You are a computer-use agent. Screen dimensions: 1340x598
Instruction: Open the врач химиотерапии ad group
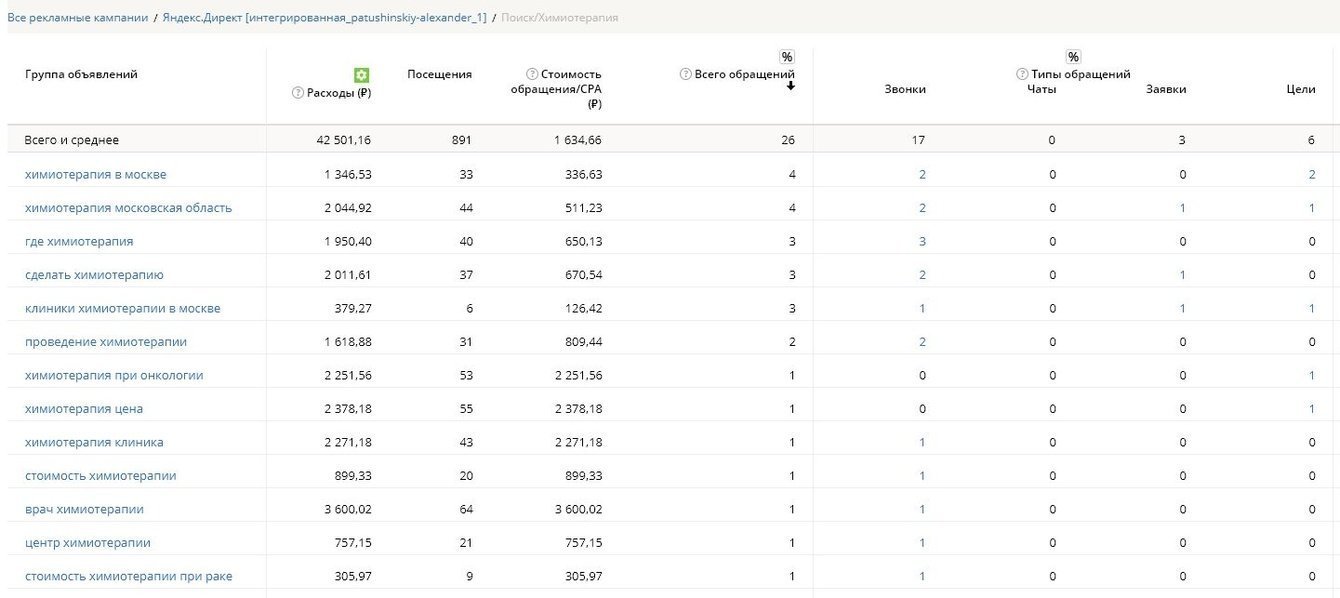pyautogui.click(x=84, y=509)
